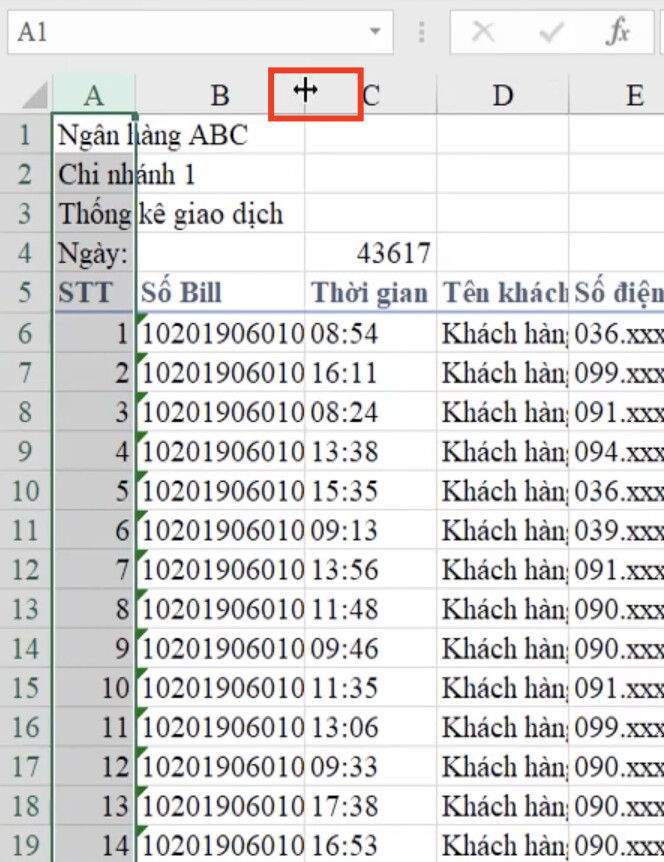Click cell containing 'Chi nhánh 1'
The width and height of the screenshot is (664, 862).
(x=94, y=174)
